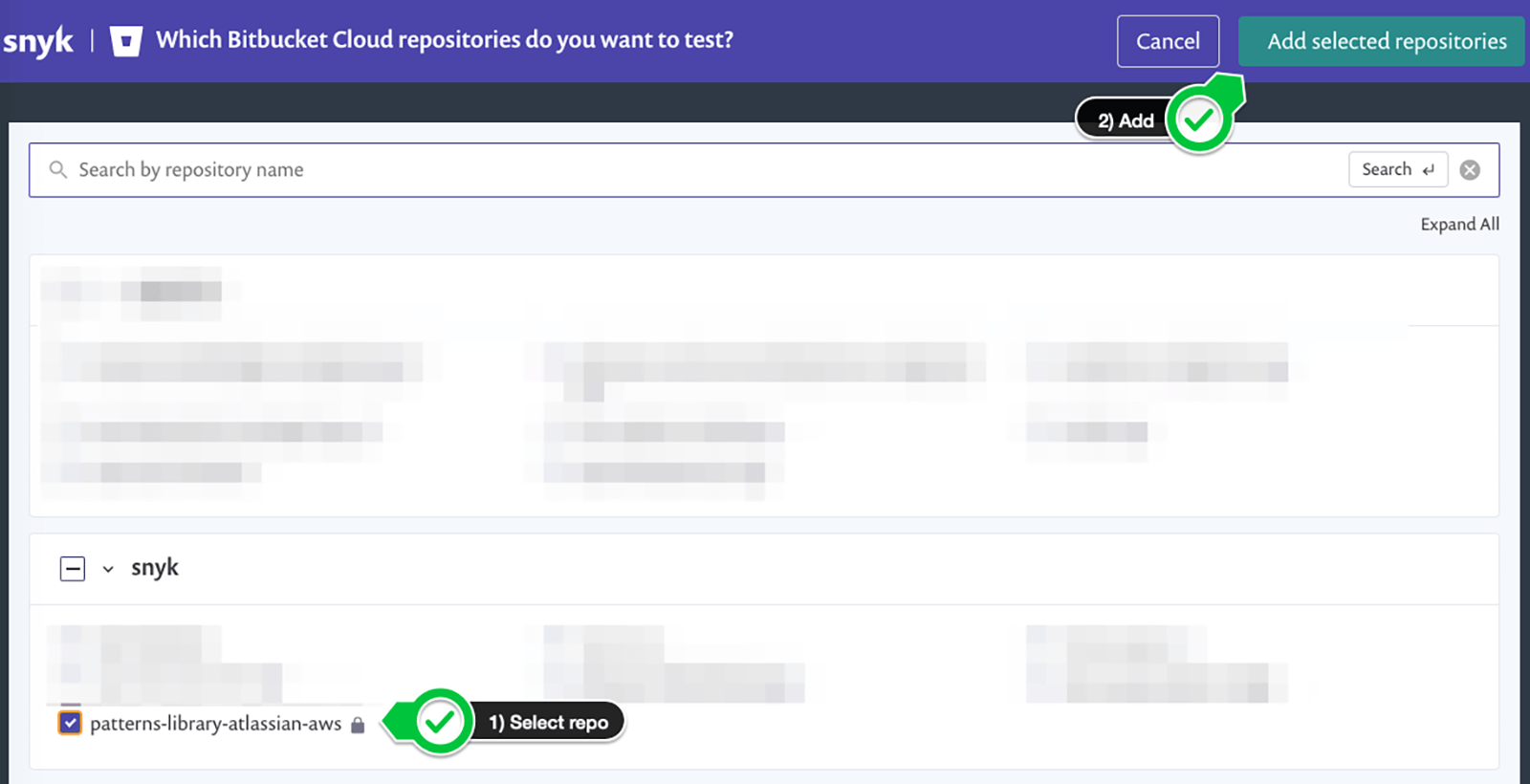
Task: Click the patterns-library-atlassian-aws repository name
Action: click(215, 724)
